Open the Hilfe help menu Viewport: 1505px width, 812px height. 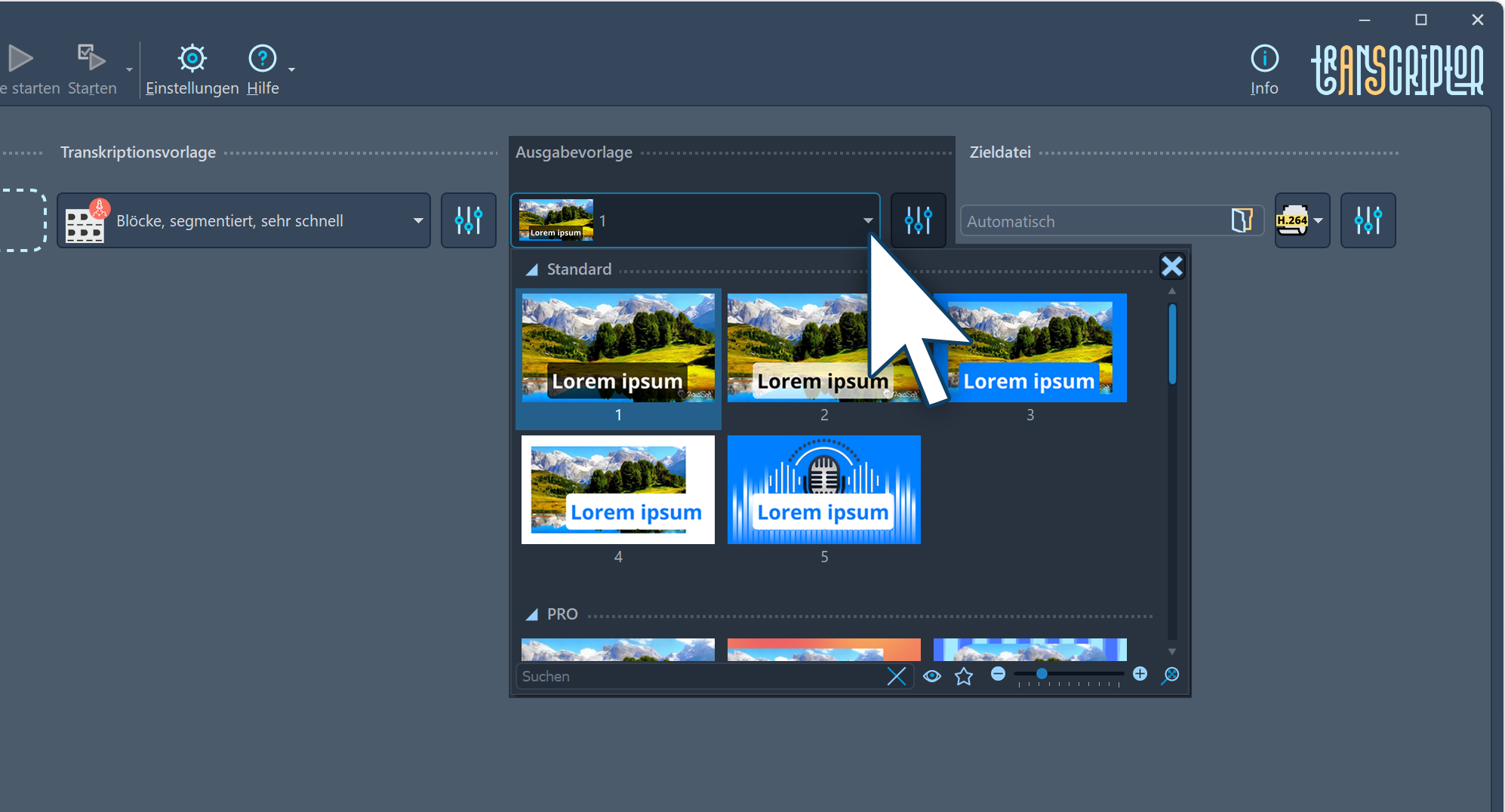263,69
